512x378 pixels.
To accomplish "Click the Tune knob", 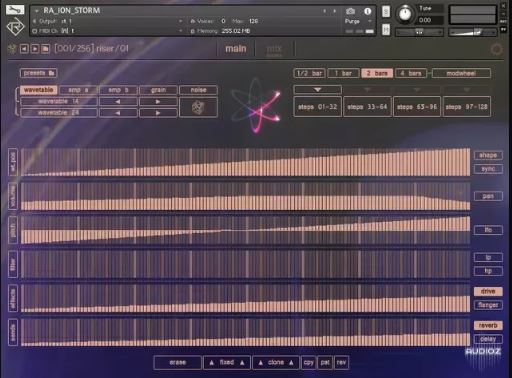I will click(x=405, y=14).
